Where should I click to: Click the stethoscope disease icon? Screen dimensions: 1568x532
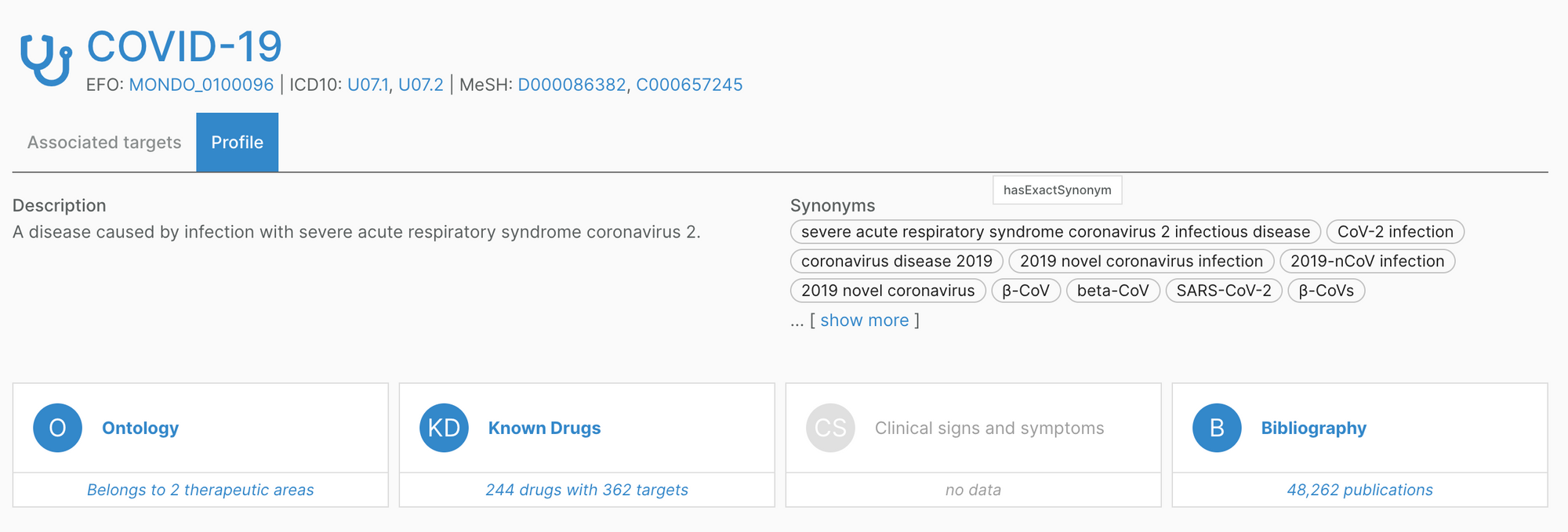coord(45,58)
